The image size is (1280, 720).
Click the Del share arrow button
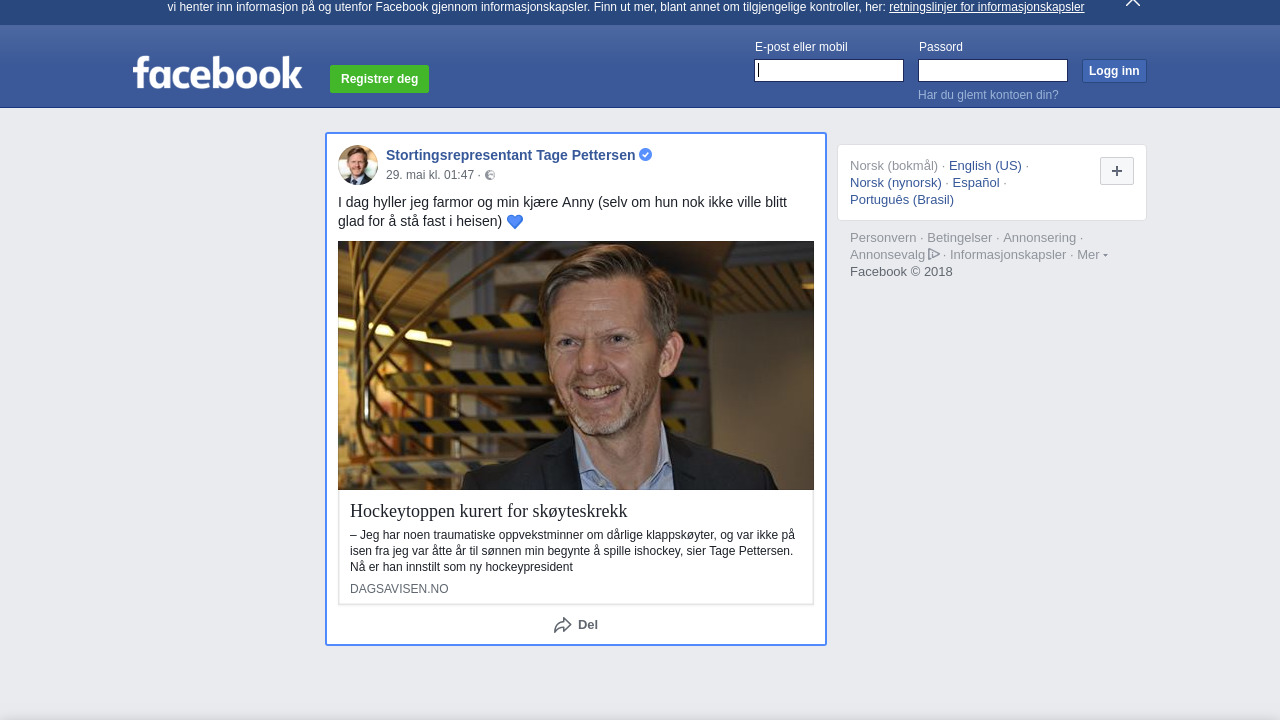pyautogui.click(x=576, y=625)
